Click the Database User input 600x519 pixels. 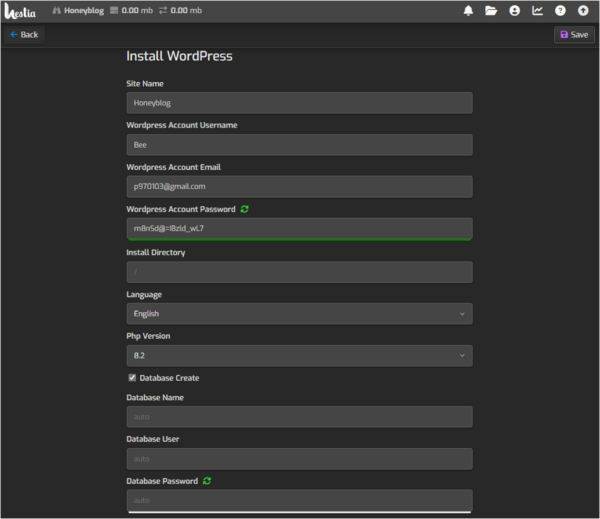point(299,459)
